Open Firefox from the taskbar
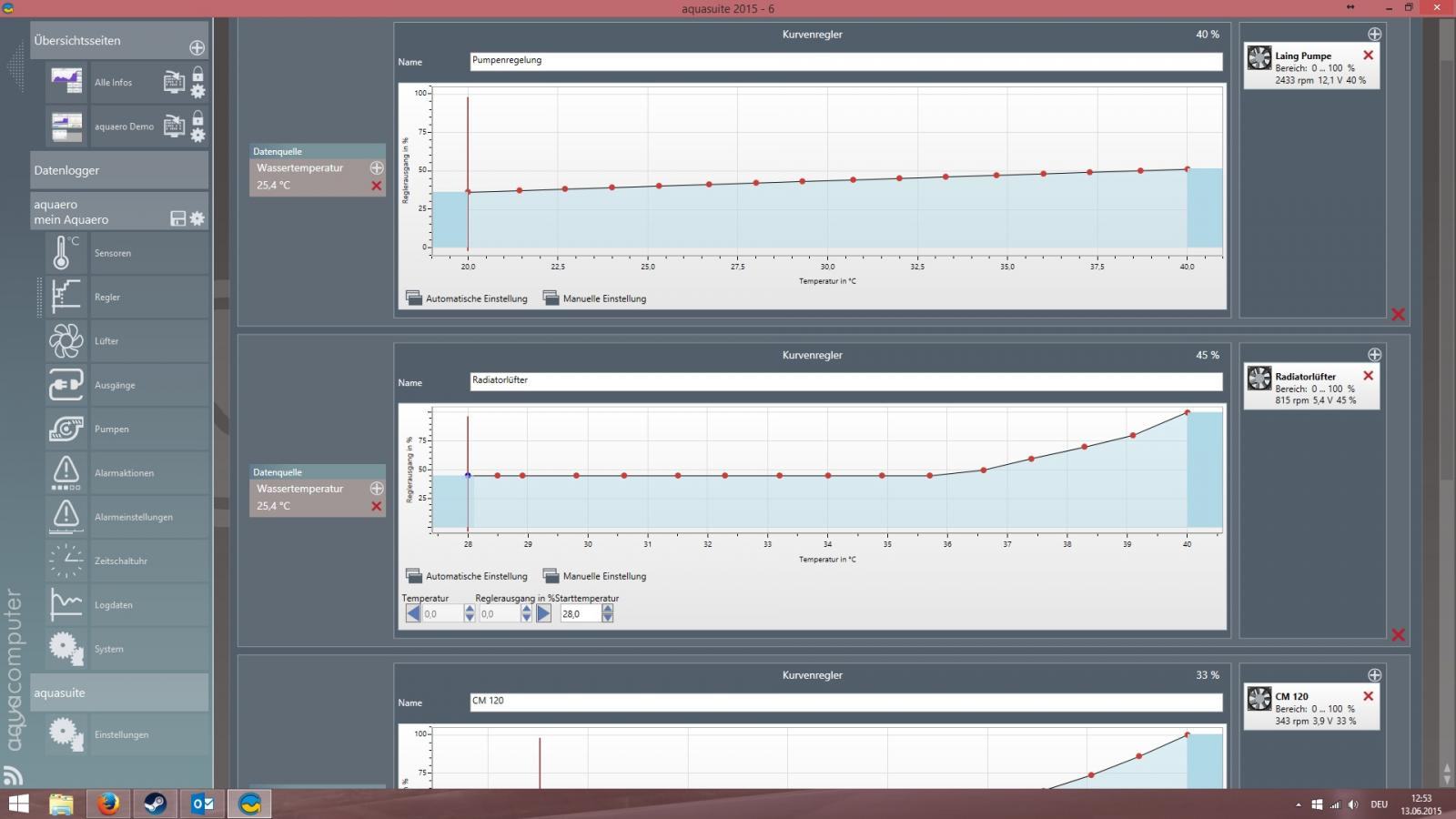This screenshot has height=819, width=1456. 108,804
